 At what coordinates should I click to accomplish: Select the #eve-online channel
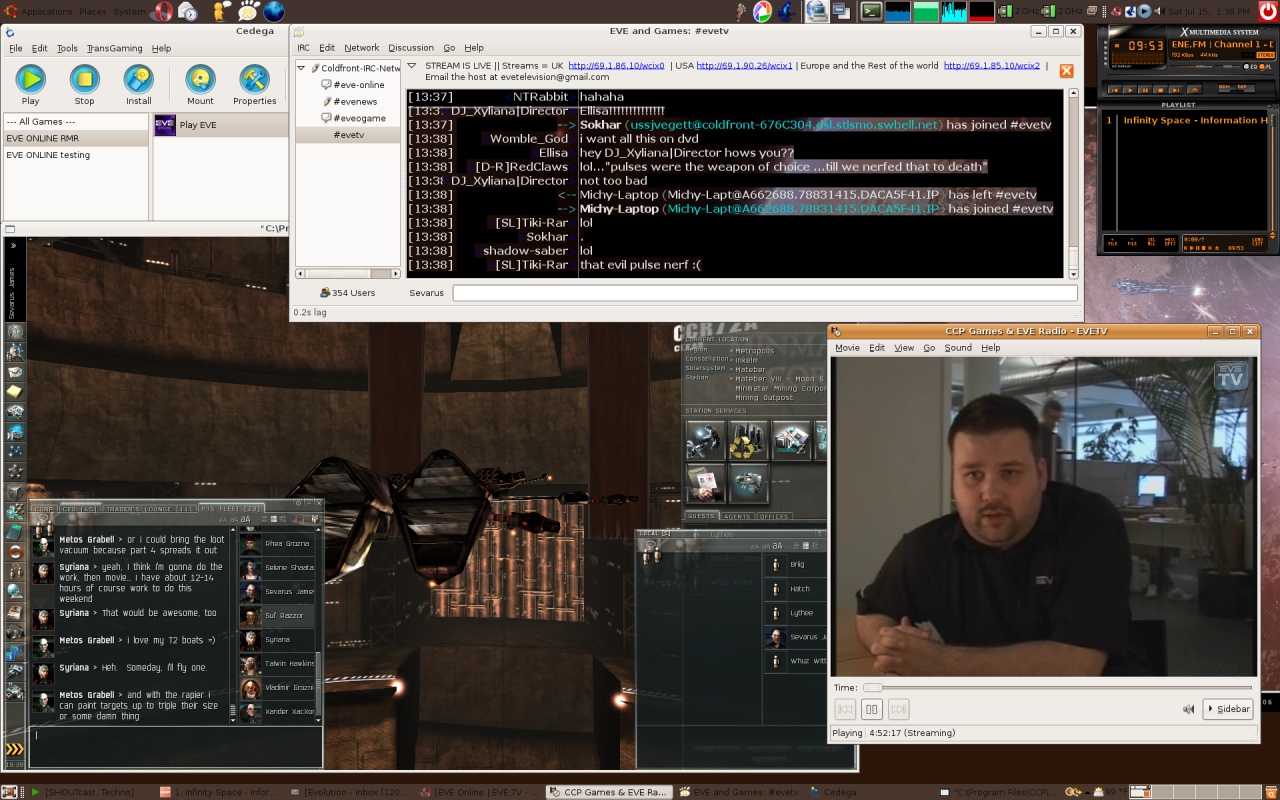[359, 85]
